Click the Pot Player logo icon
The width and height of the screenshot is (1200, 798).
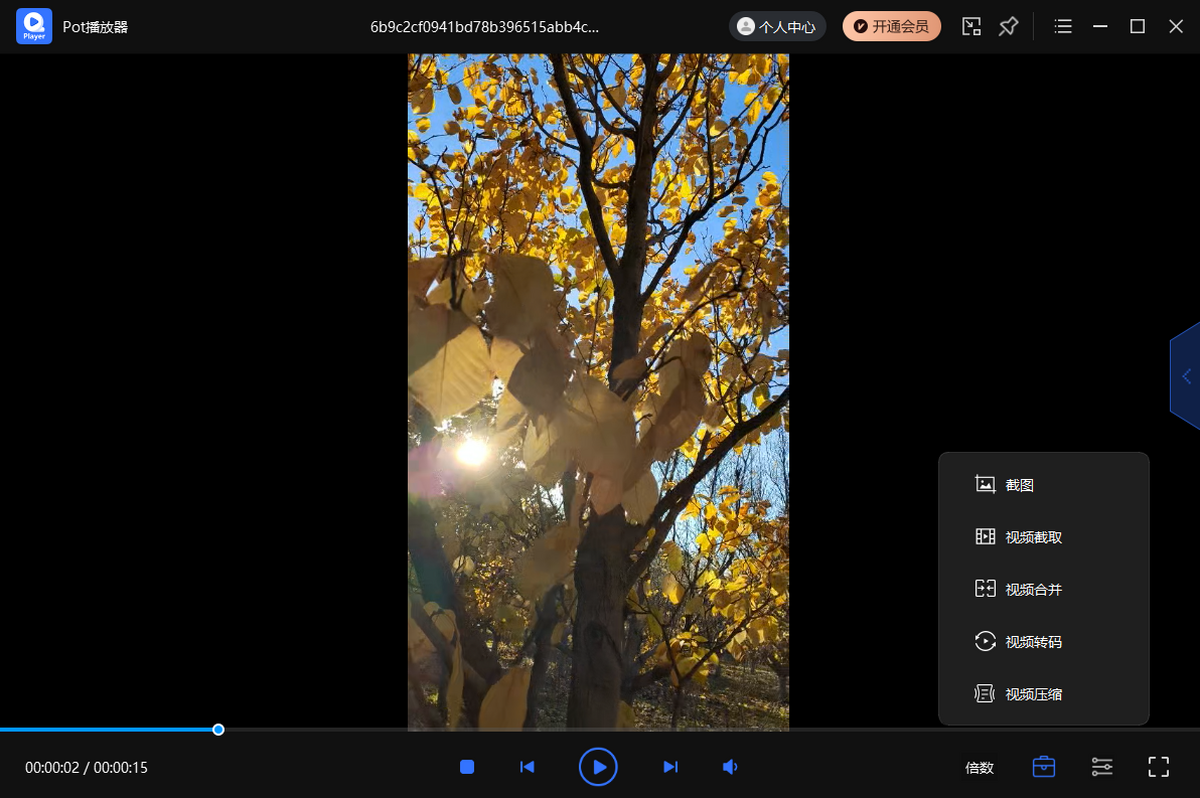click(34, 26)
